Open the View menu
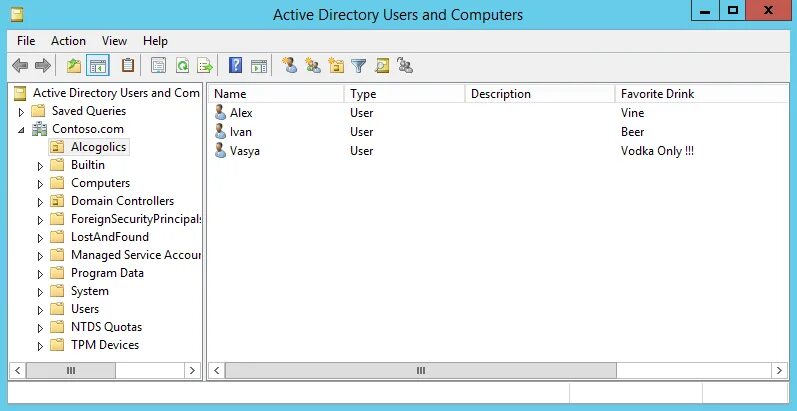This screenshot has height=411, width=797. (114, 41)
